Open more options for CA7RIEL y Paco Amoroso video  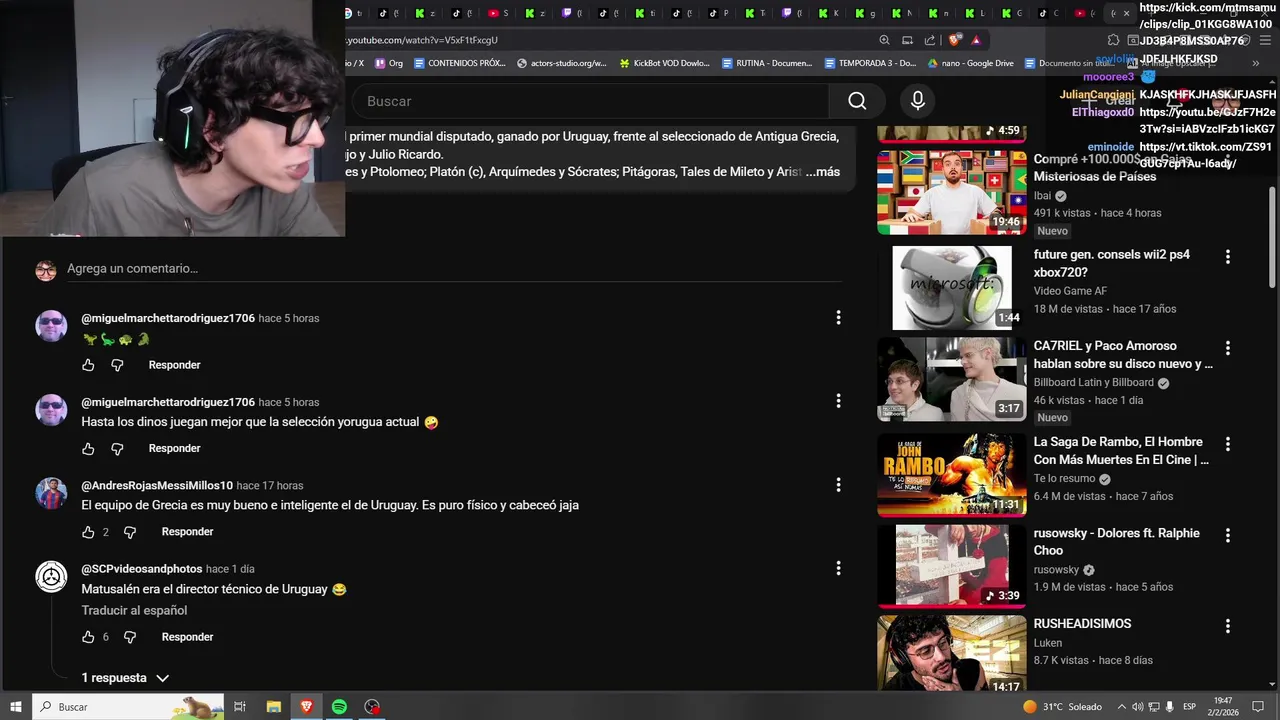[x=1228, y=348]
